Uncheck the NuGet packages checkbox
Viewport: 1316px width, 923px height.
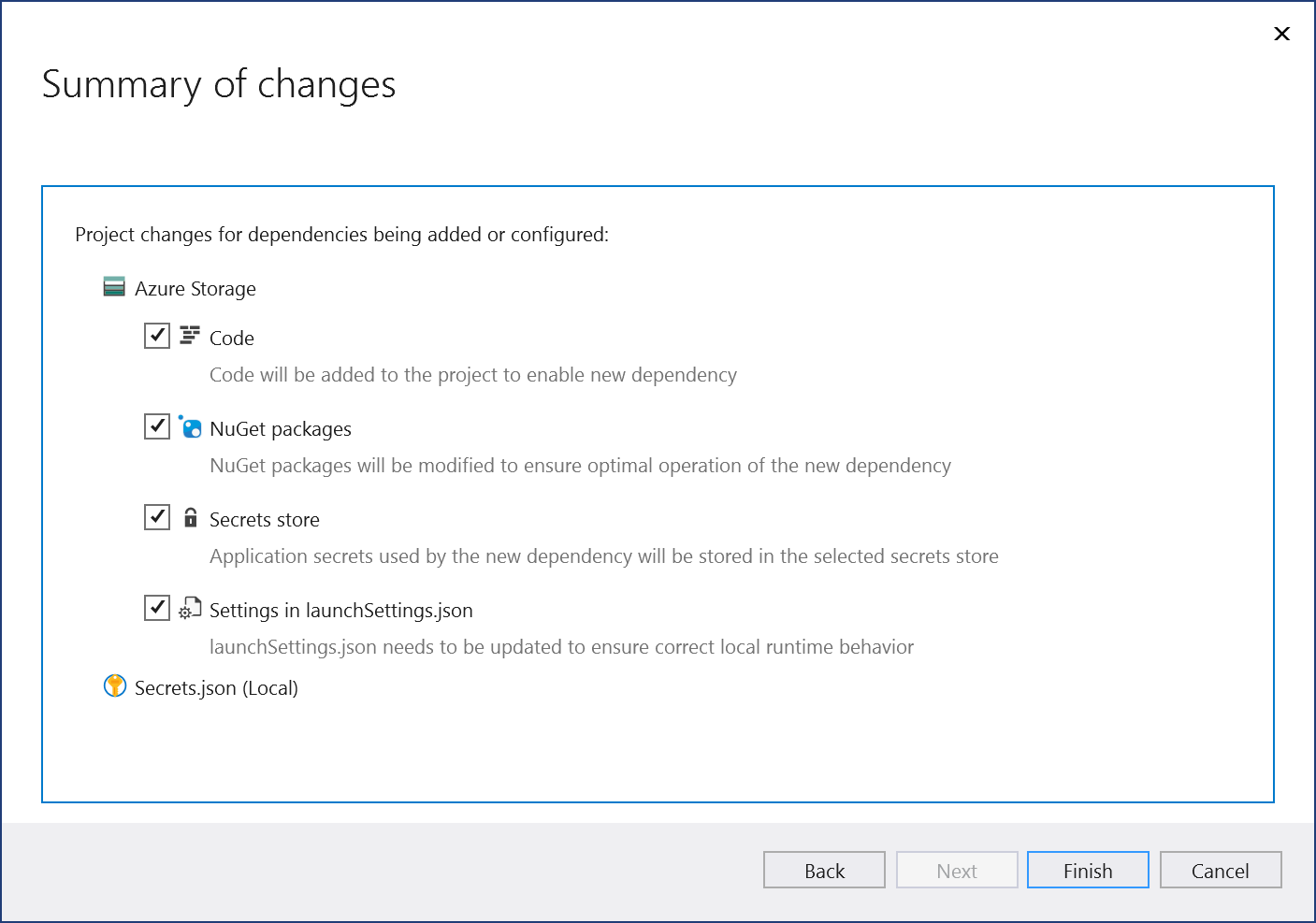[x=157, y=426]
